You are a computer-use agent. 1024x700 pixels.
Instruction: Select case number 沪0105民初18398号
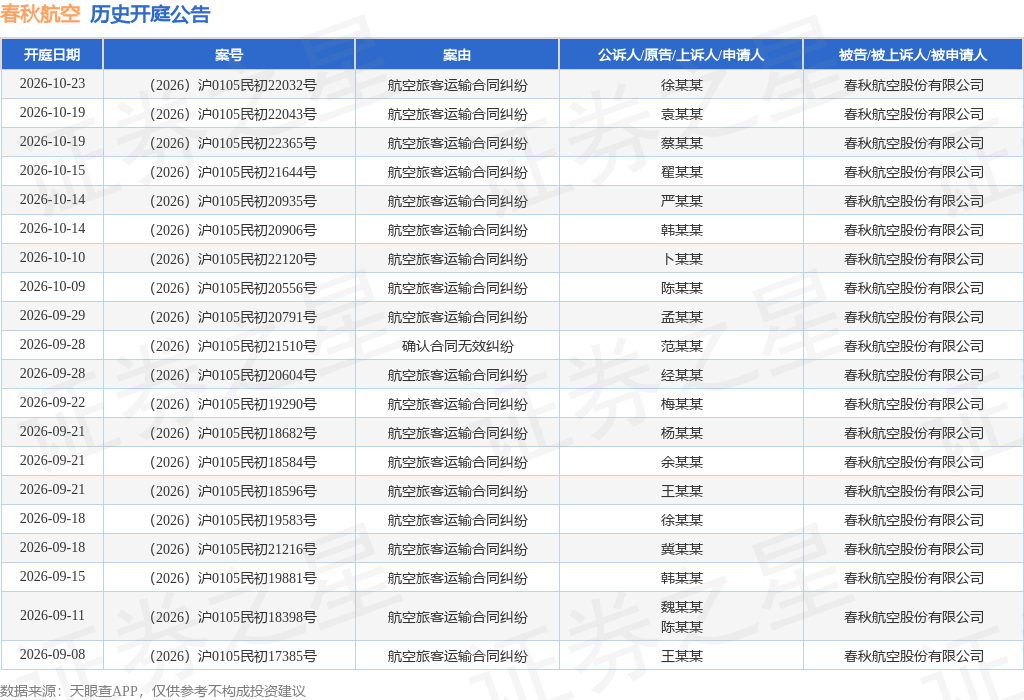233,617
